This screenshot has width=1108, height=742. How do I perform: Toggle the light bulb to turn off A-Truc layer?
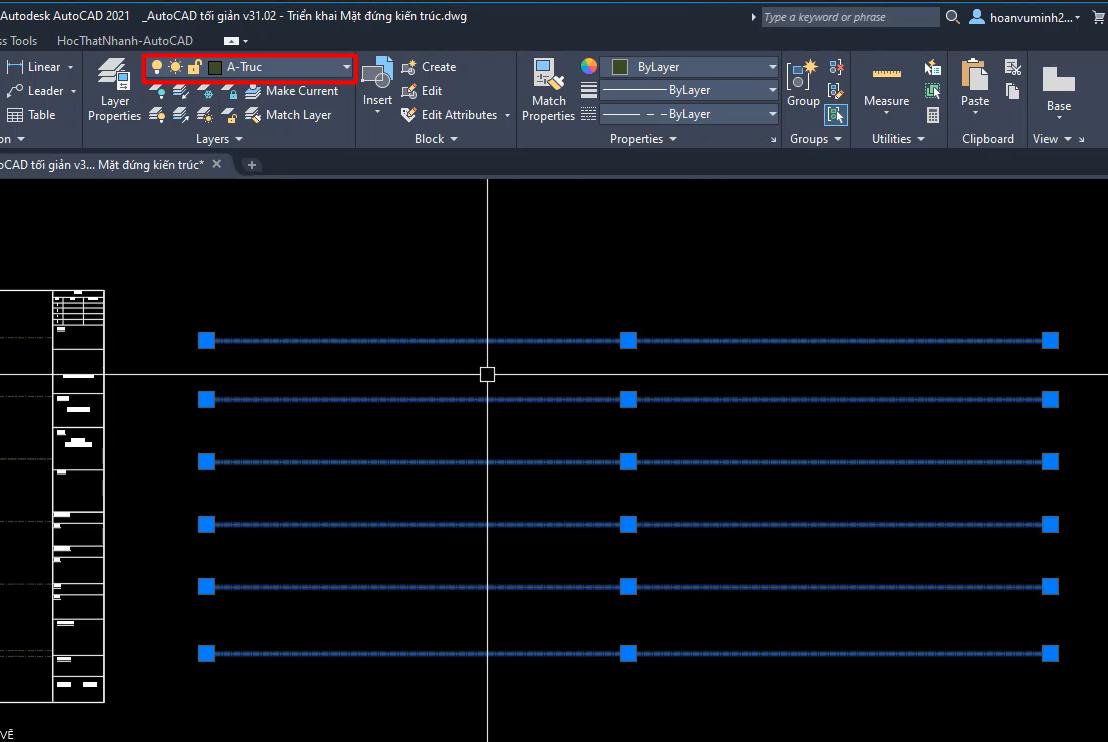click(157, 67)
